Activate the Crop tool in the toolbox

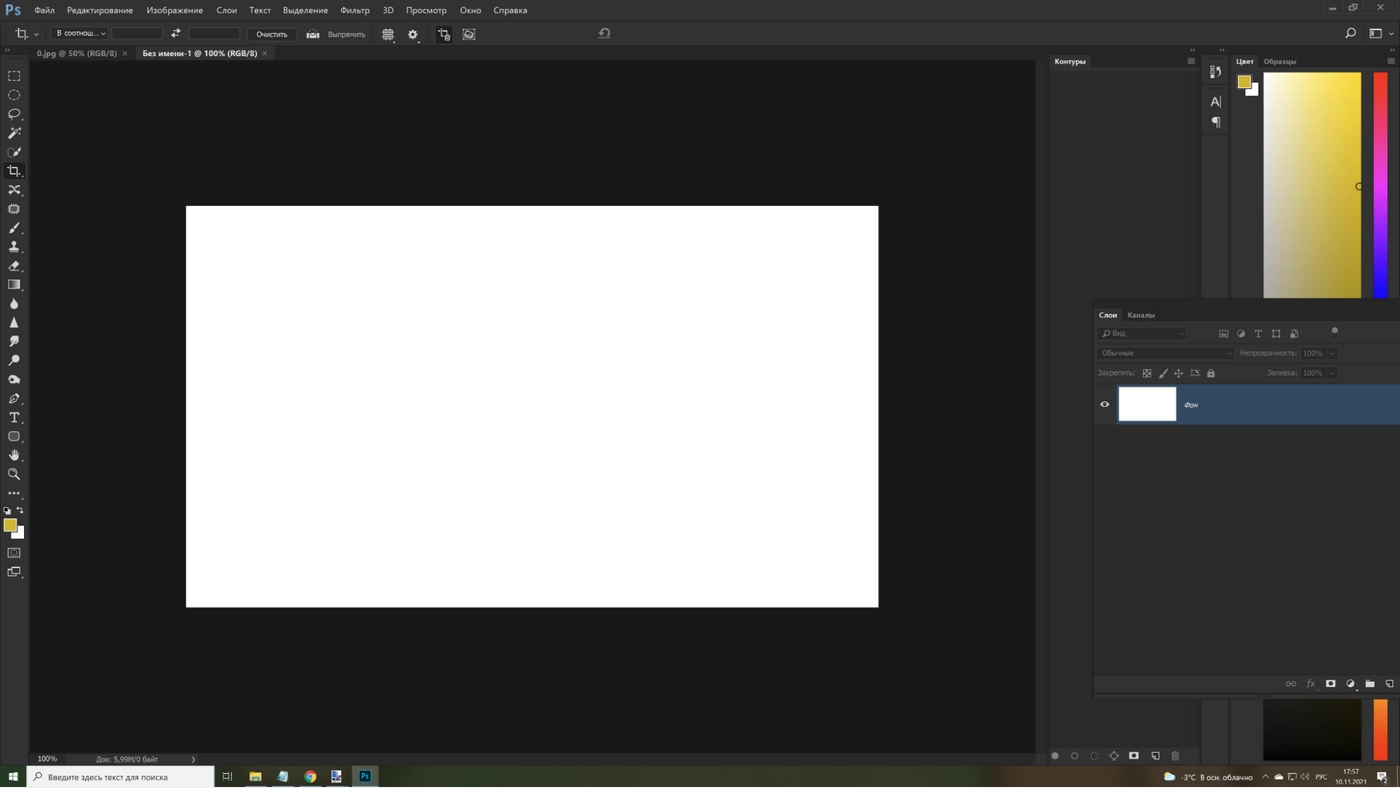[x=14, y=171]
